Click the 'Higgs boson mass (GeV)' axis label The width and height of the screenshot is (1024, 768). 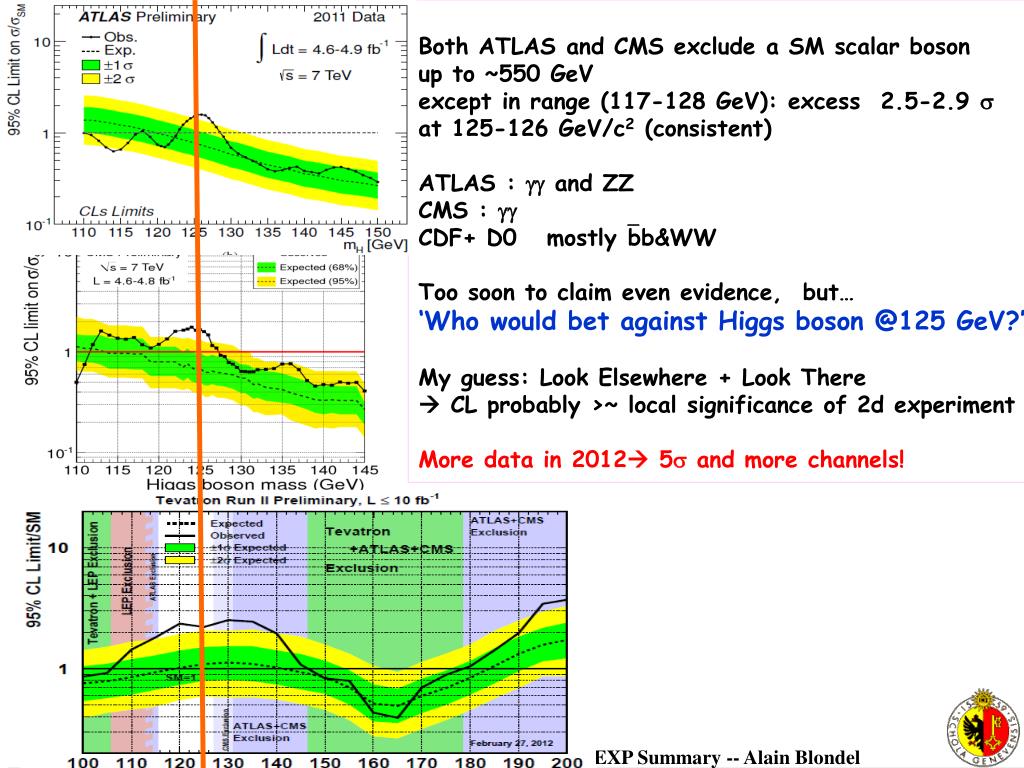point(255,484)
